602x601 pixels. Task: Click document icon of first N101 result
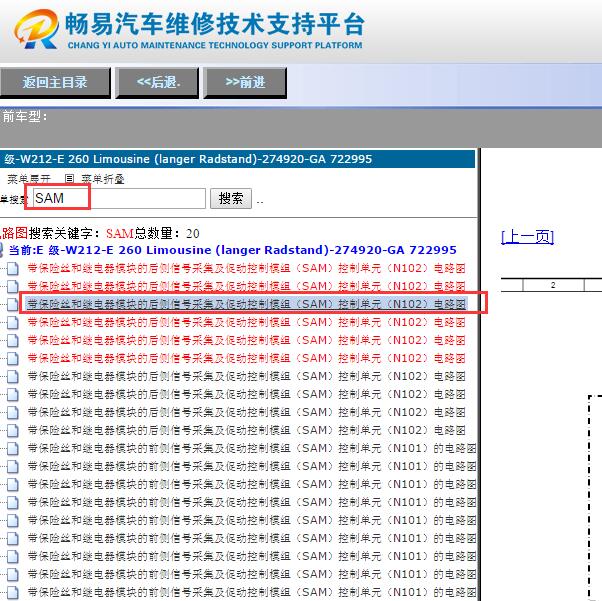click(x=13, y=449)
